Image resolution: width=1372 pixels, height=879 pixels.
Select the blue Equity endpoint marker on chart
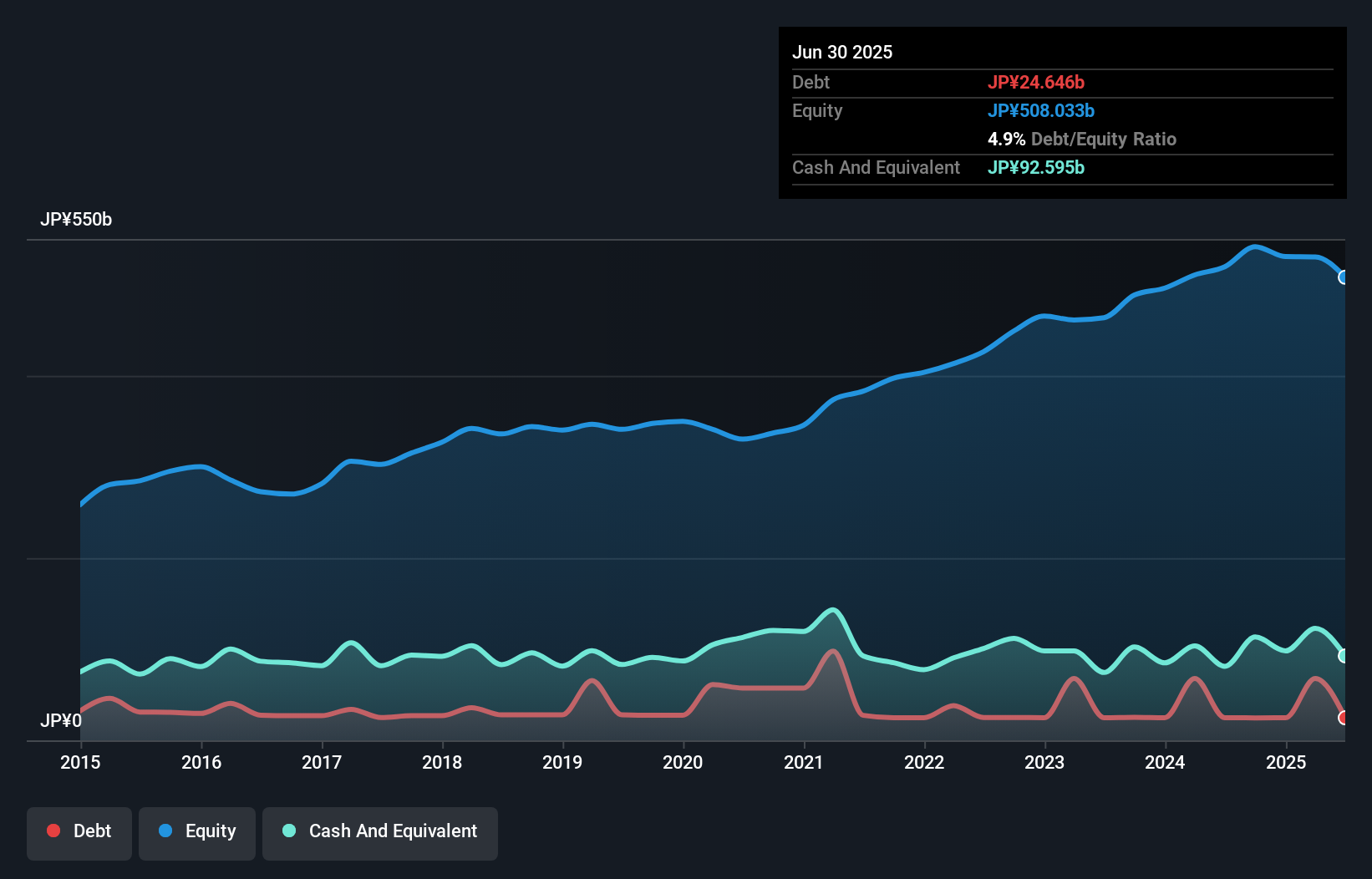pyautogui.click(x=1344, y=277)
